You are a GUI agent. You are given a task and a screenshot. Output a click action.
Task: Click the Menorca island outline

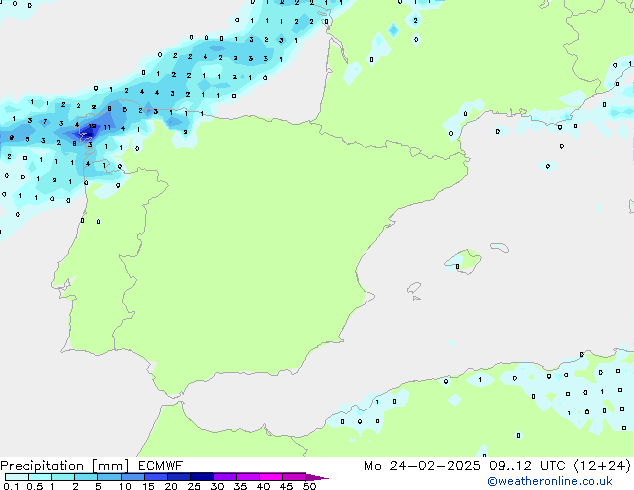(500, 247)
